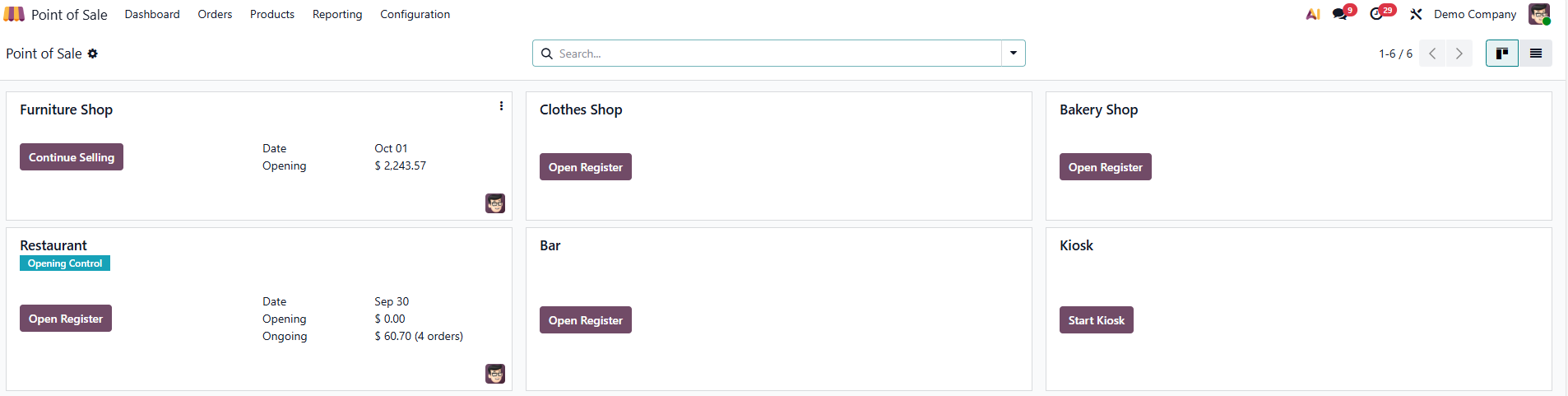The image size is (1568, 396).
Task: Open the conversations messages icon
Action: 1340,14
